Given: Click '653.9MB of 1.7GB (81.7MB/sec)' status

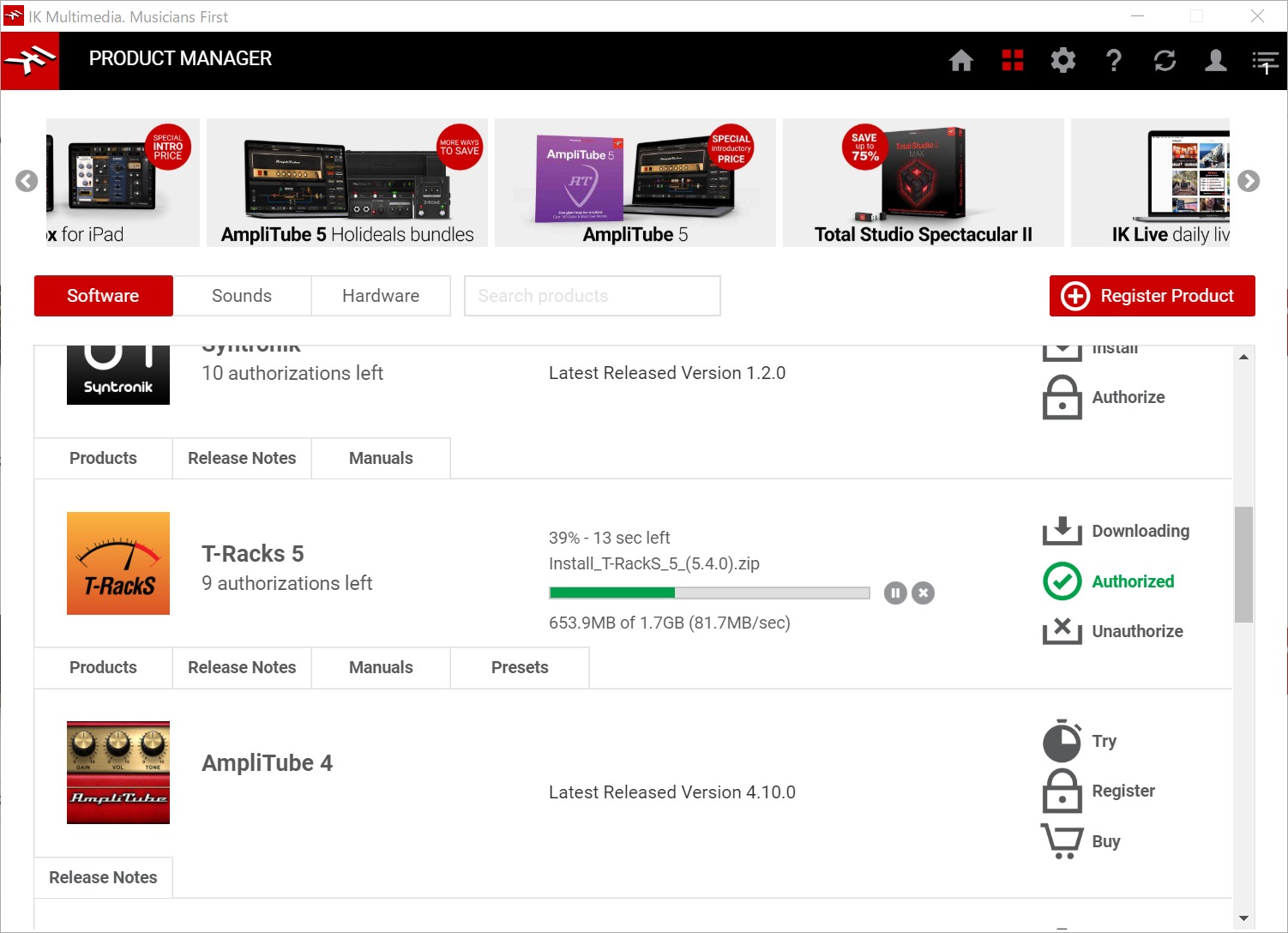Looking at the screenshot, I should [670, 623].
